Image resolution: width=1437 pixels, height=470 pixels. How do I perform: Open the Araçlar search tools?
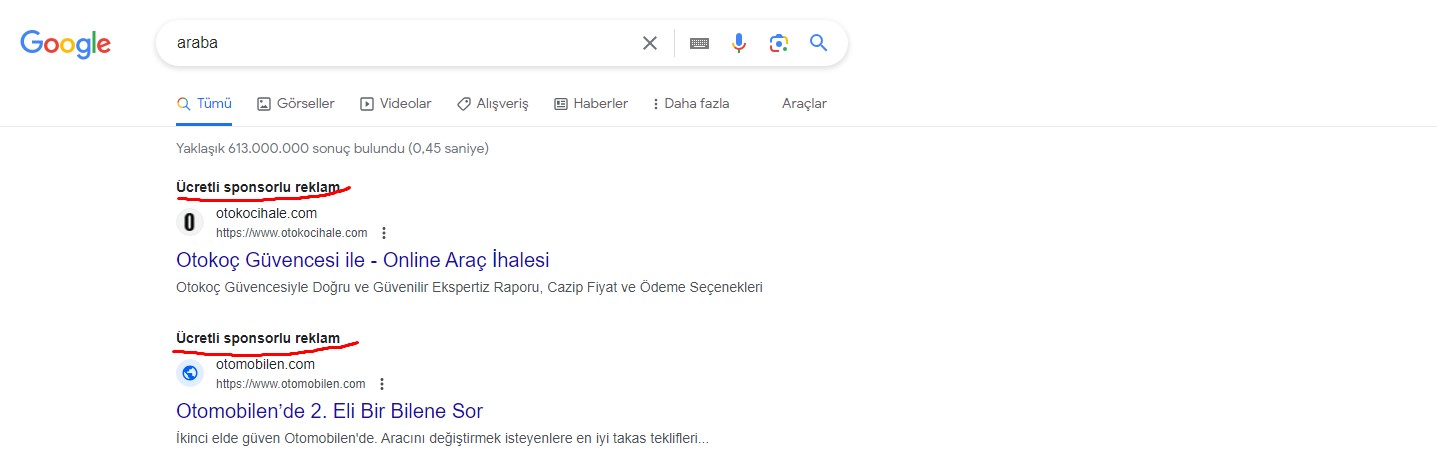point(804,103)
